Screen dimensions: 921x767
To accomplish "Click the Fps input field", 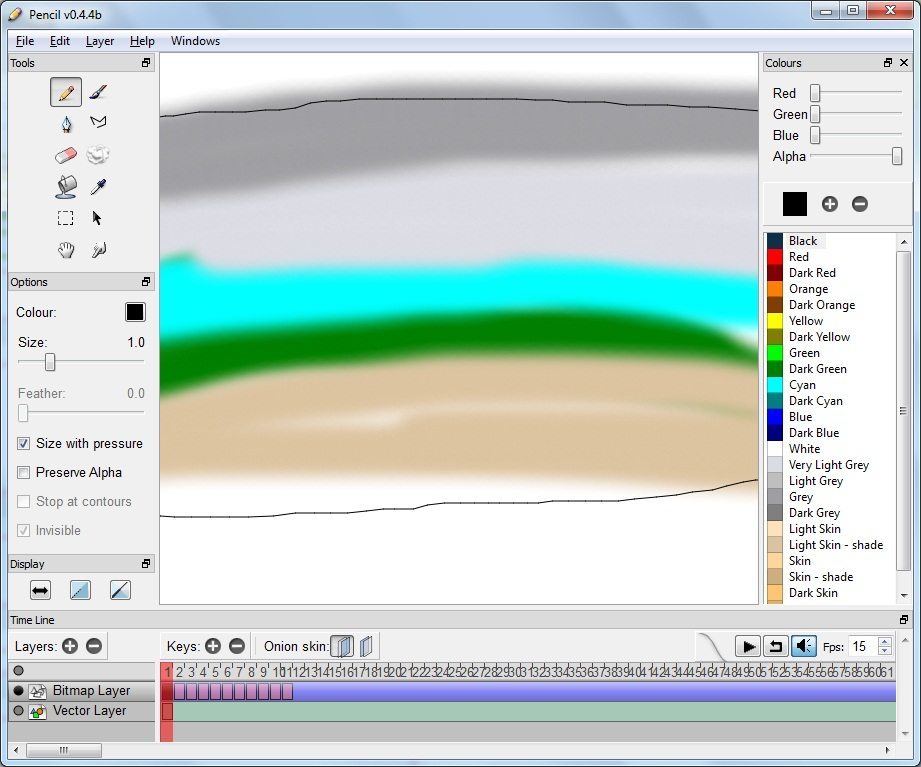I will [x=863, y=647].
